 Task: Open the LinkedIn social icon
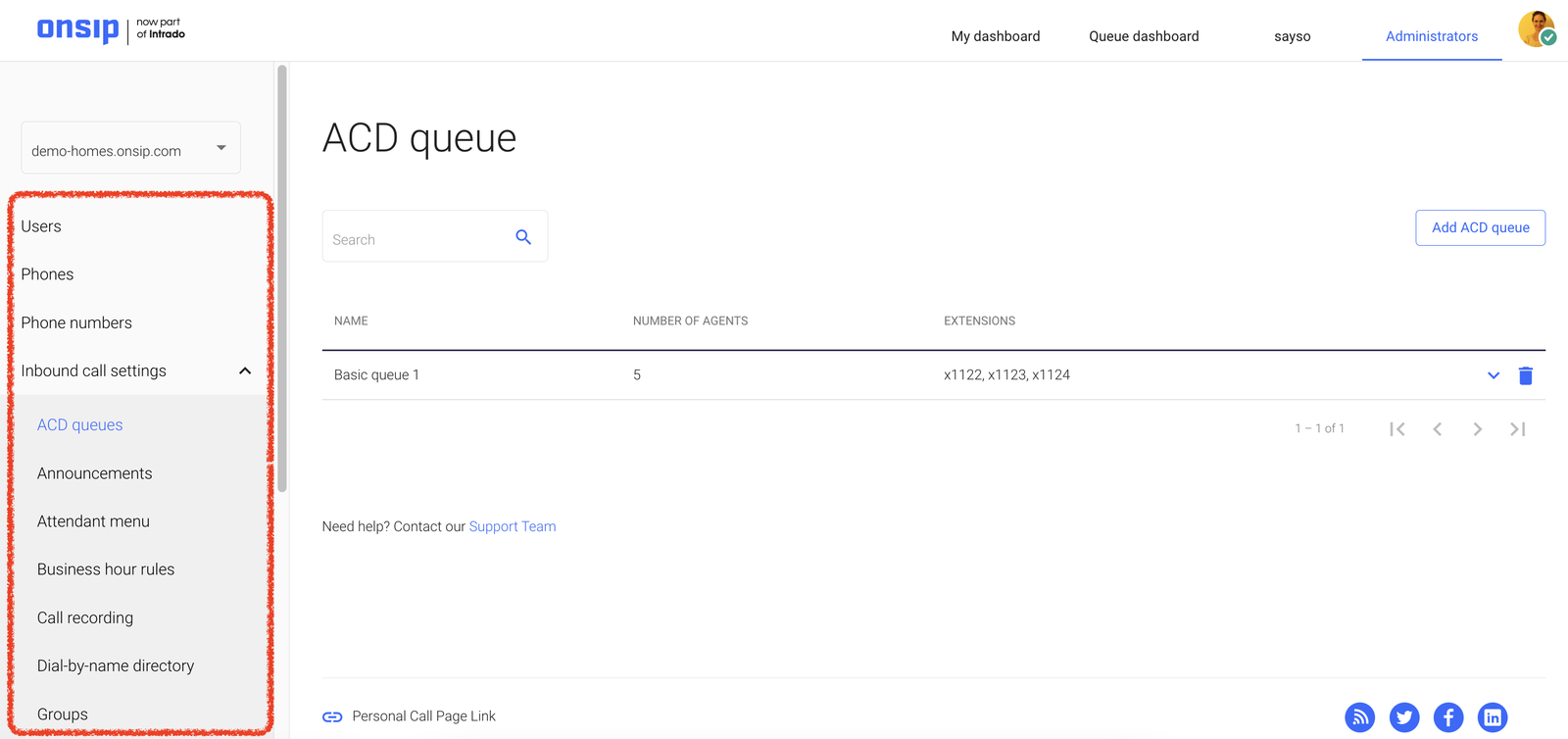point(1492,717)
